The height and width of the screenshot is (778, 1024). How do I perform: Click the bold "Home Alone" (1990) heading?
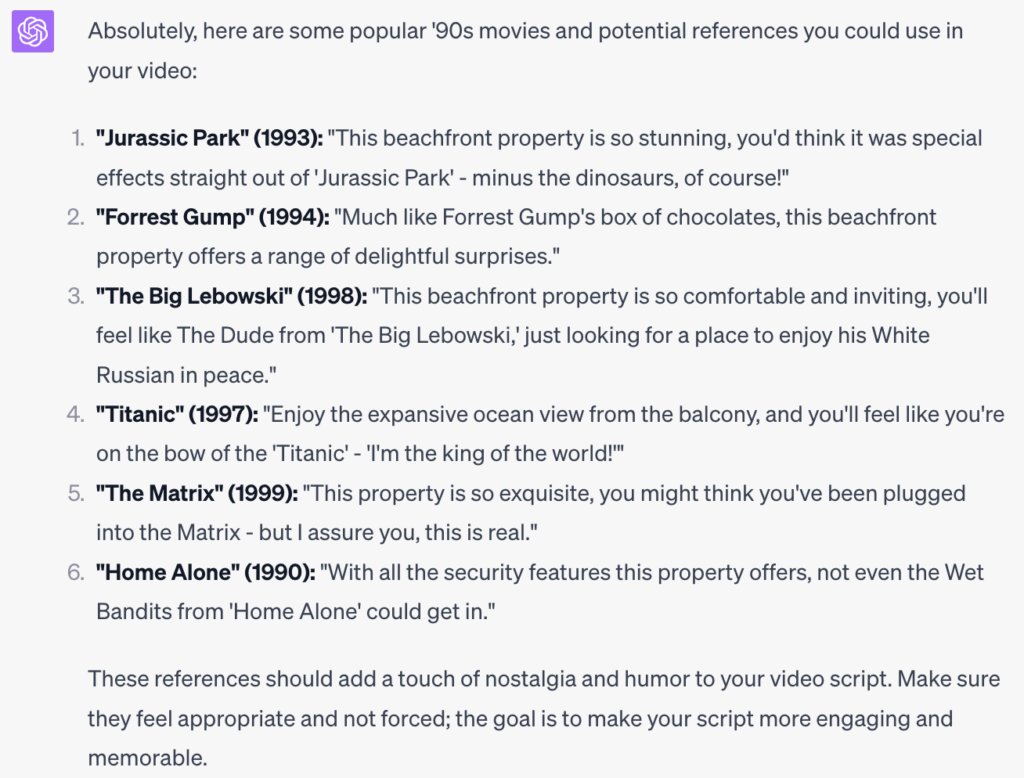205,572
